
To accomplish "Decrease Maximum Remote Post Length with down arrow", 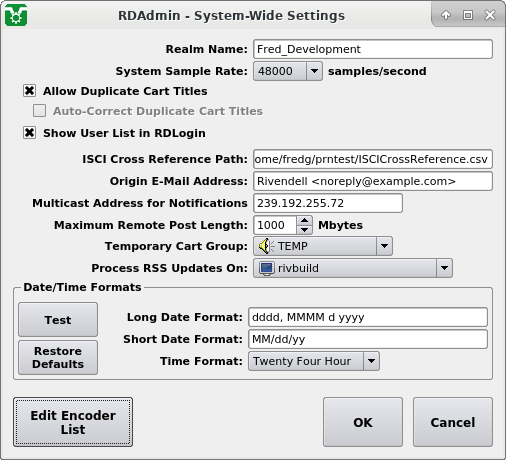I will 304,230.
